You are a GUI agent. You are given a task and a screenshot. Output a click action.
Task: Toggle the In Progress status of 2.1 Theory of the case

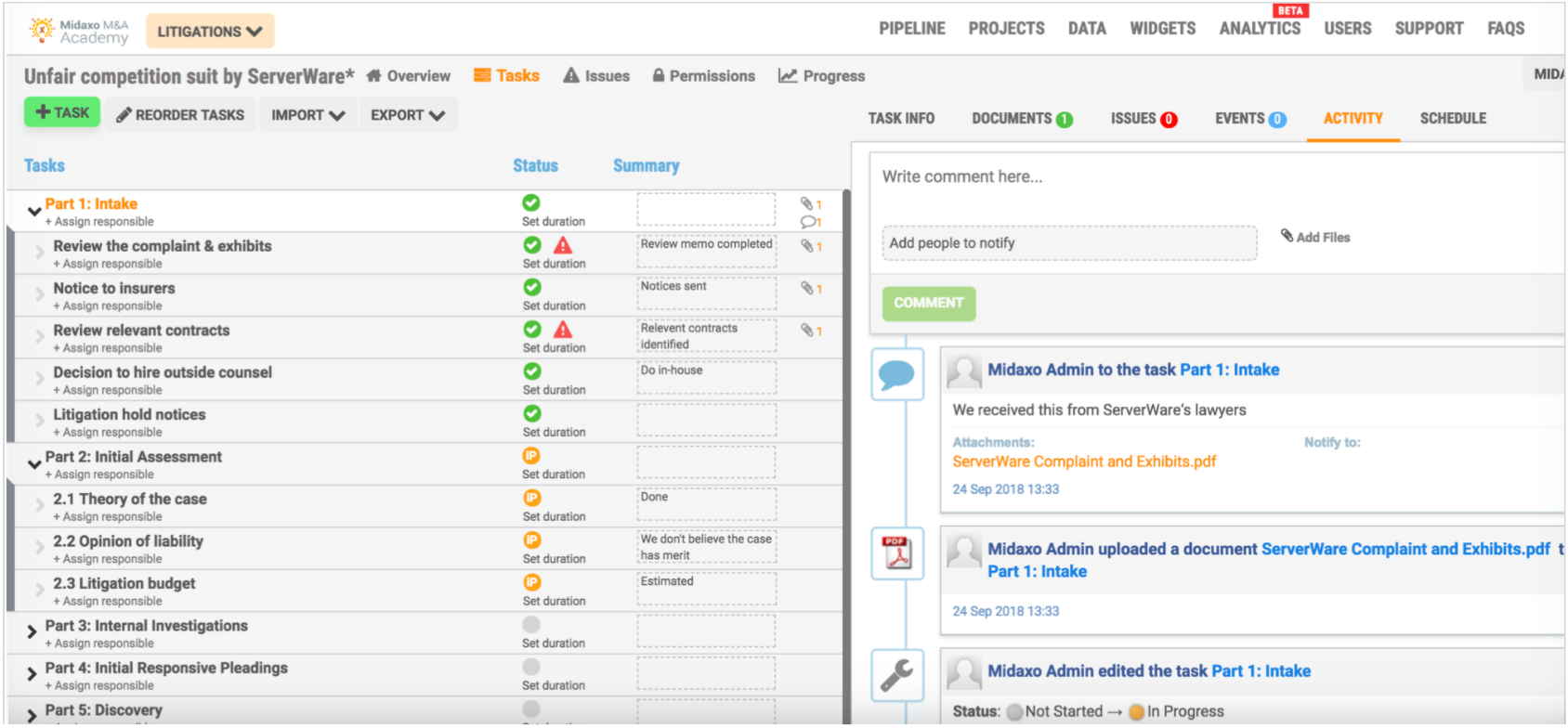531,498
